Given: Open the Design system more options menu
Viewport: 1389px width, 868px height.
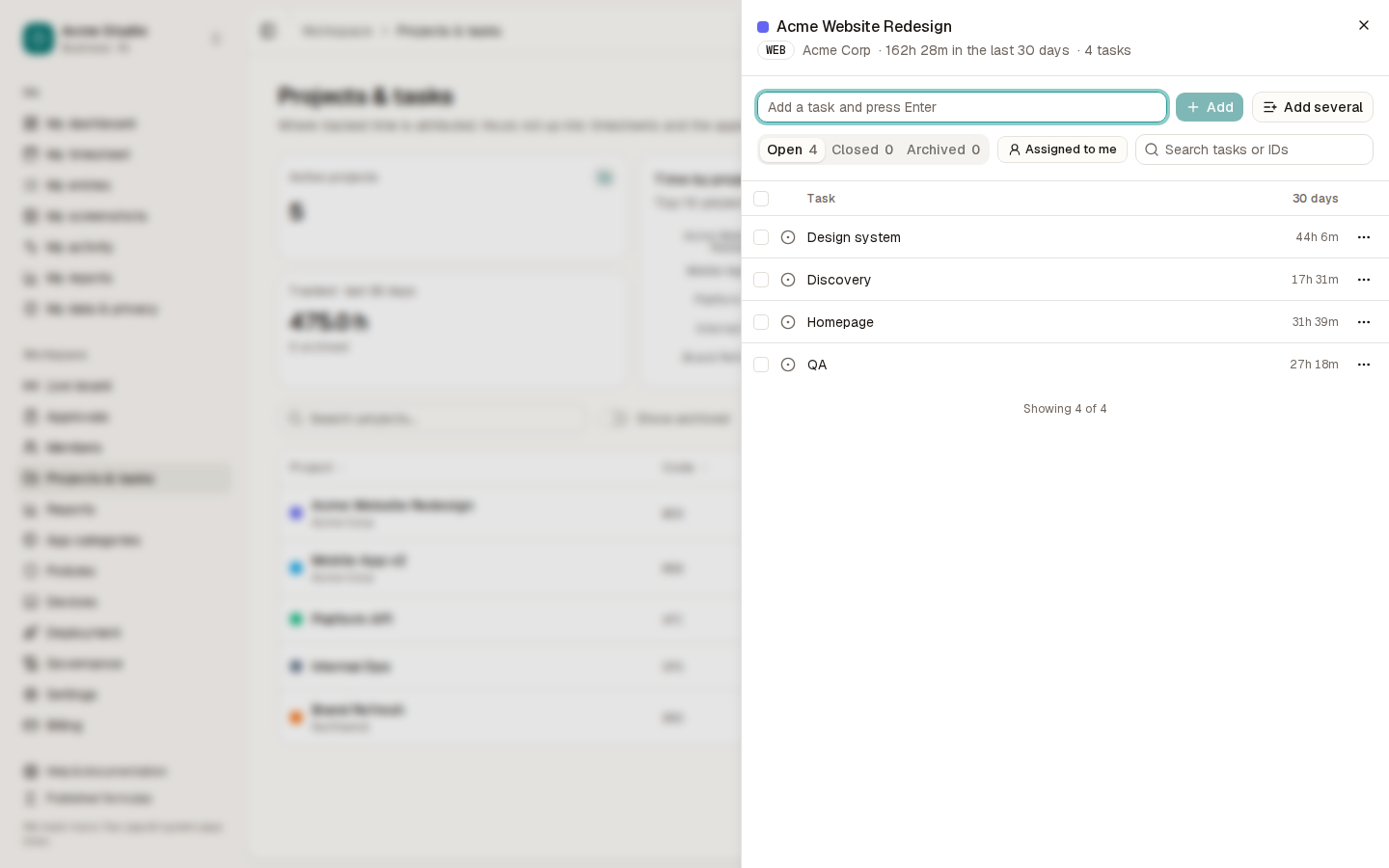Looking at the screenshot, I should point(1363,237).
